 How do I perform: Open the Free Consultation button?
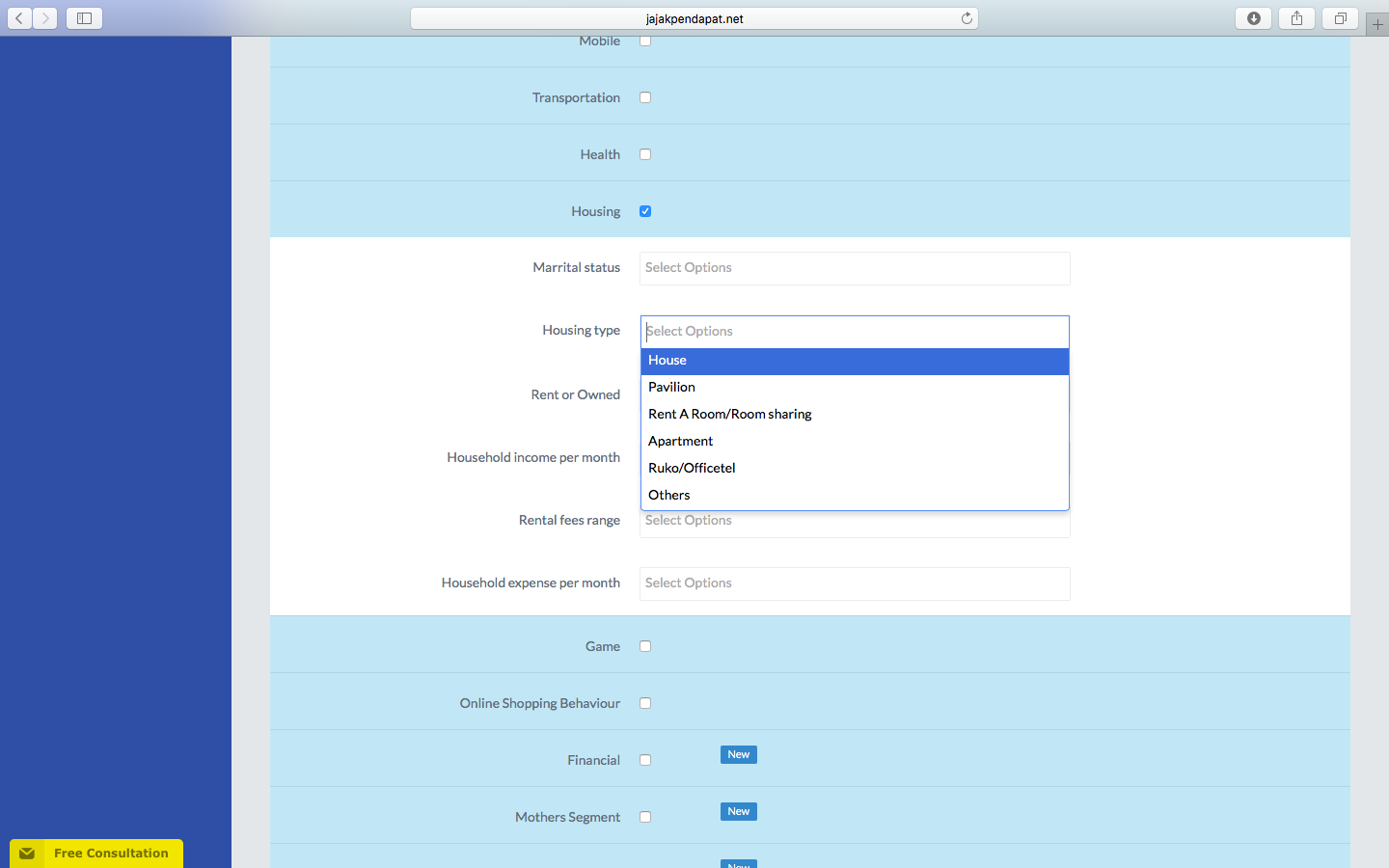coord(96,854)
